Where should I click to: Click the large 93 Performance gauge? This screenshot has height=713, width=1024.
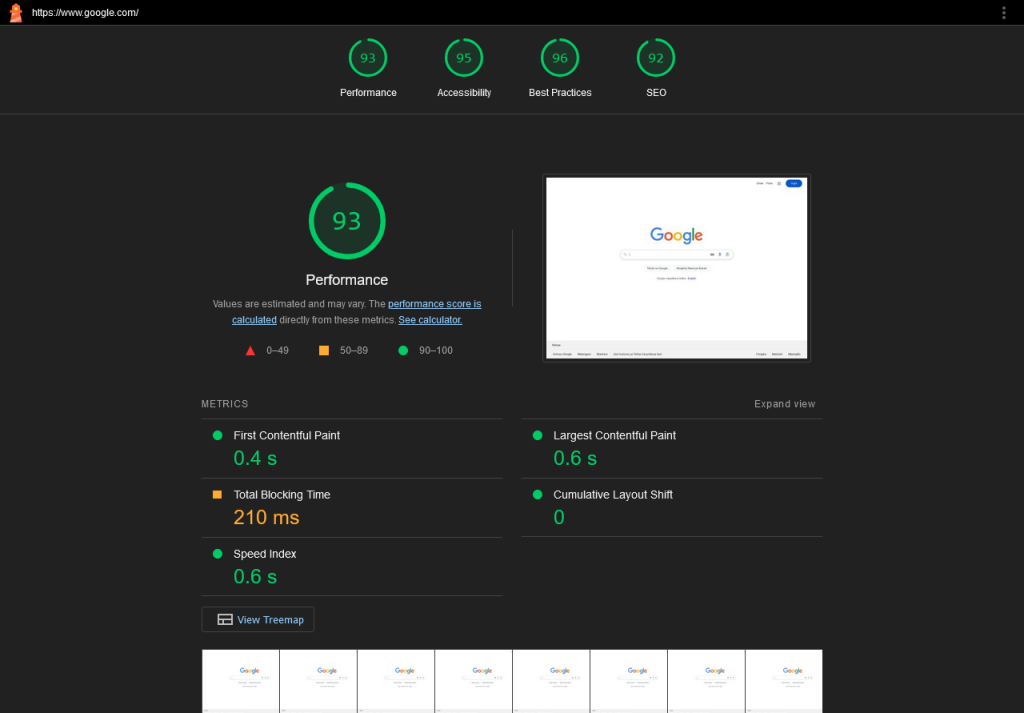pyautogui.click(x=347, y=221)
